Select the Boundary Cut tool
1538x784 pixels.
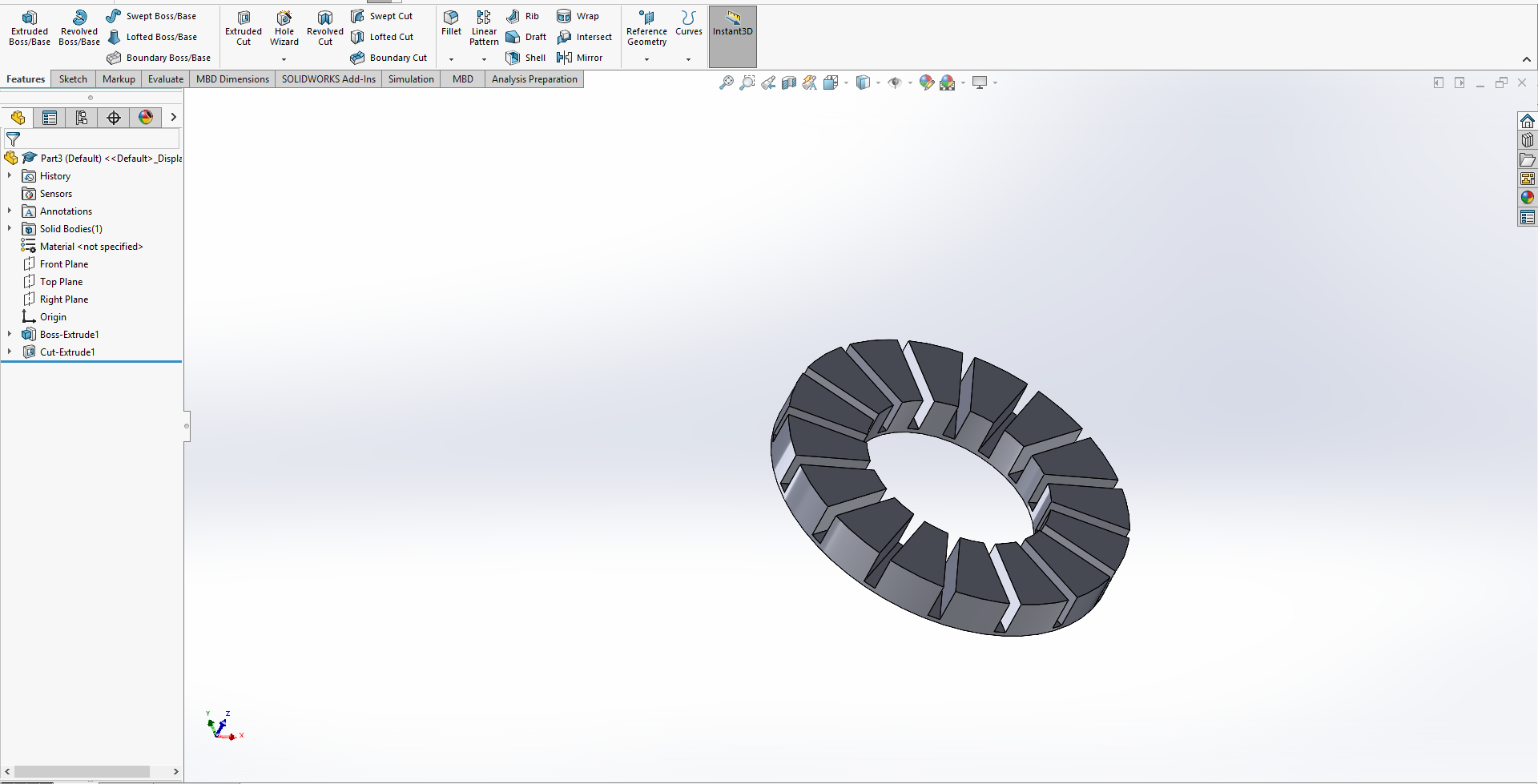click(389, 58)
